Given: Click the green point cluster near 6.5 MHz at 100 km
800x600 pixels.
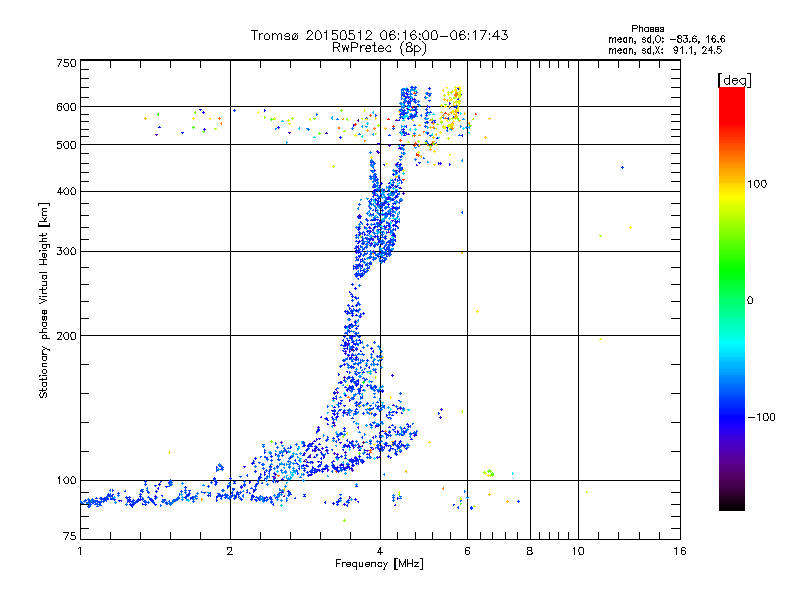Looking at the screenshot, I should pyautogui.click(x=489, y=473).
